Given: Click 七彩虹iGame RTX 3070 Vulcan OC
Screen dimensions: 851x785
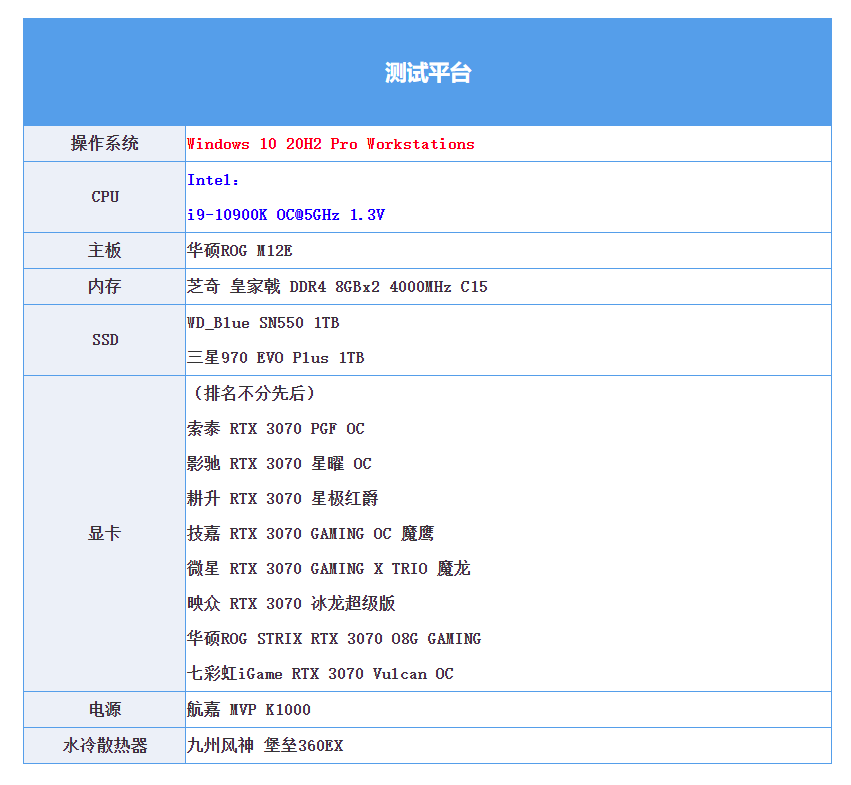Looking at the screenshot, I should click(x=320, y=674).
